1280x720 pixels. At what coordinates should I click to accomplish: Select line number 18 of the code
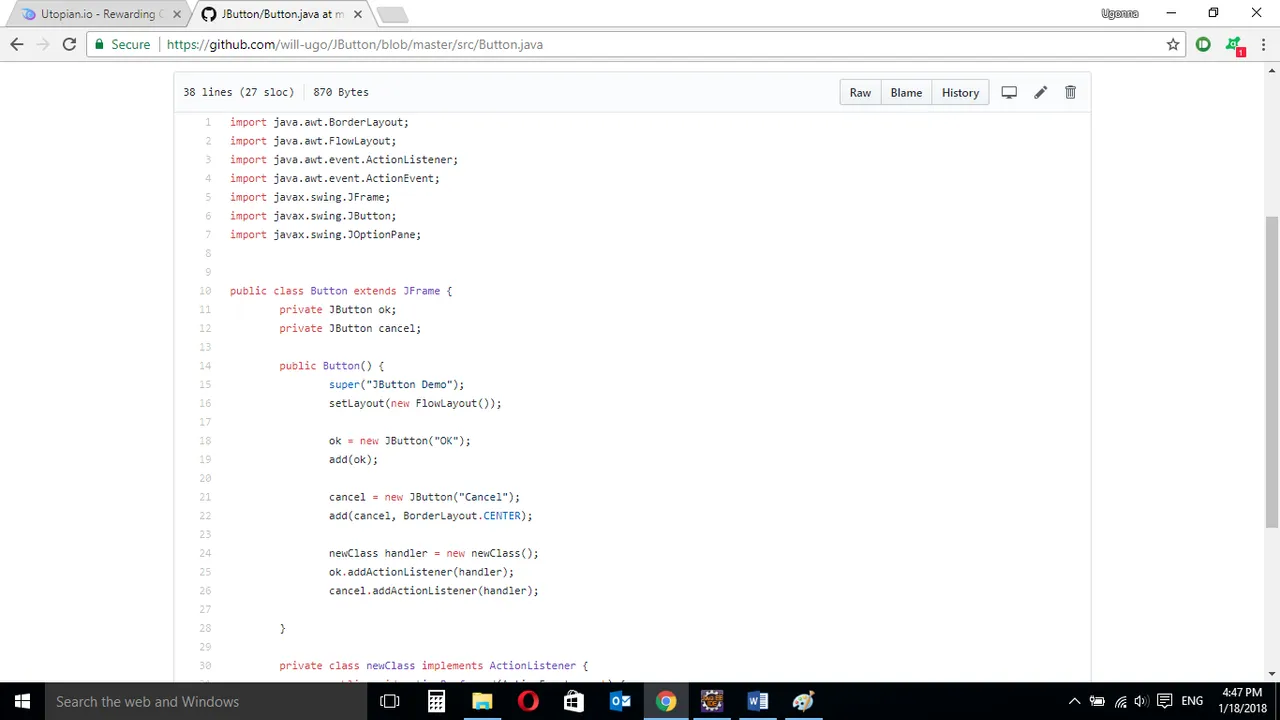point(205,441)
